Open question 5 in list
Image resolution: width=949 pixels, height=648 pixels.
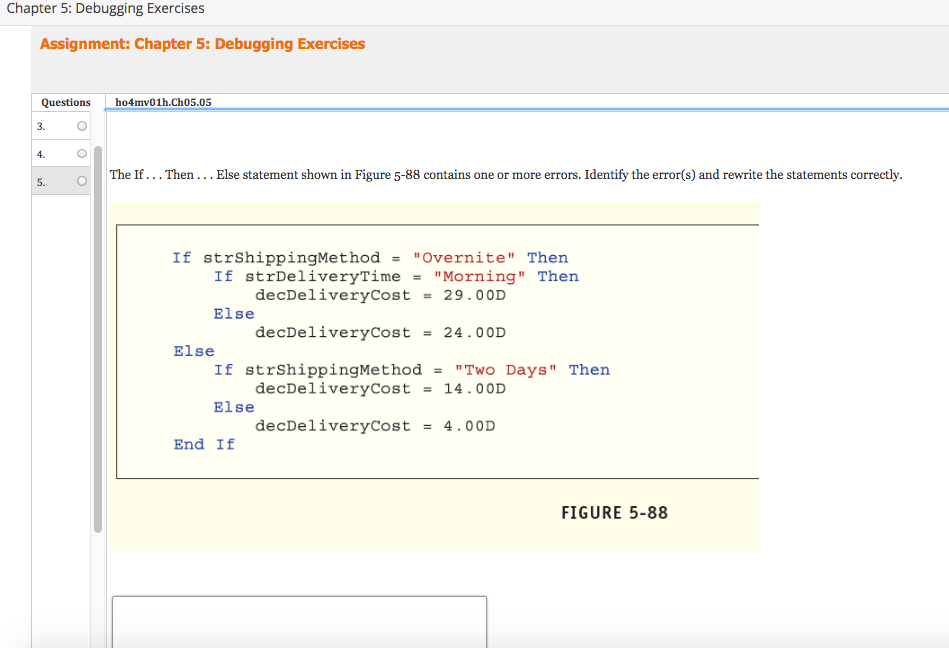(61, 182)
